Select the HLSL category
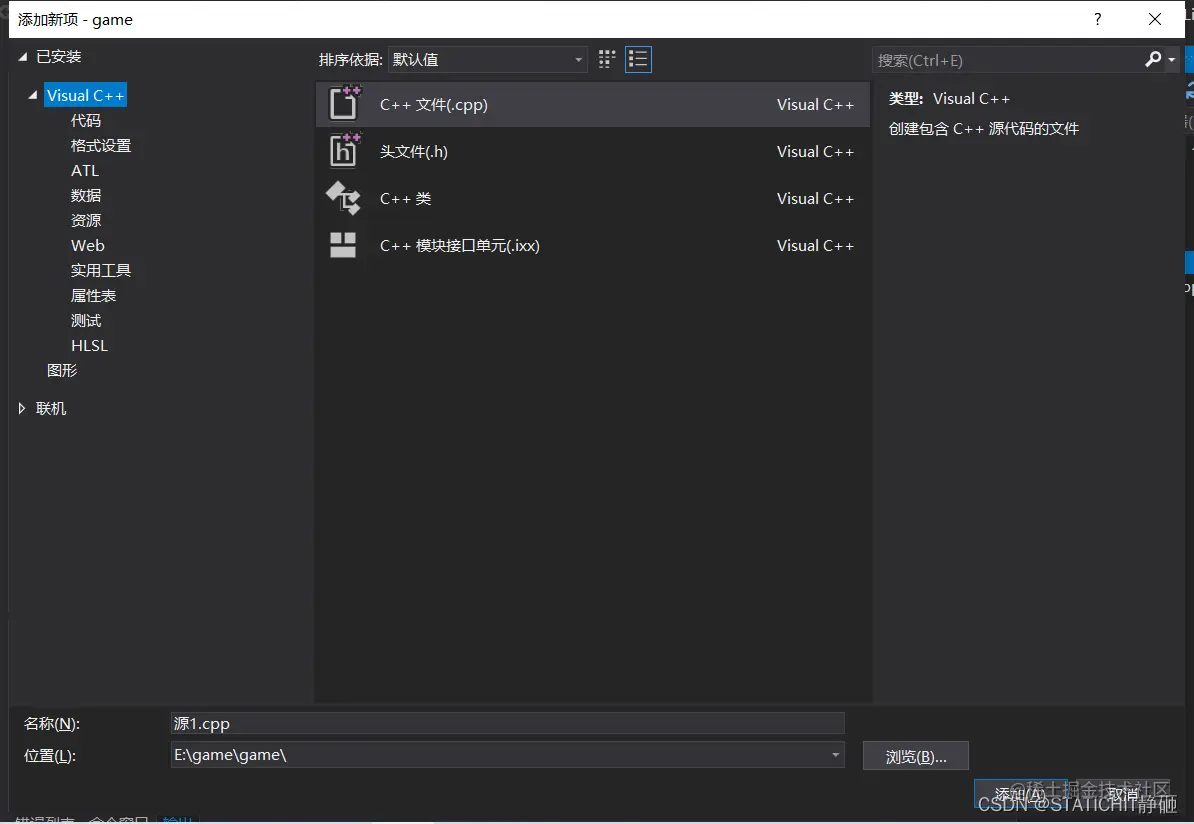 89,346
